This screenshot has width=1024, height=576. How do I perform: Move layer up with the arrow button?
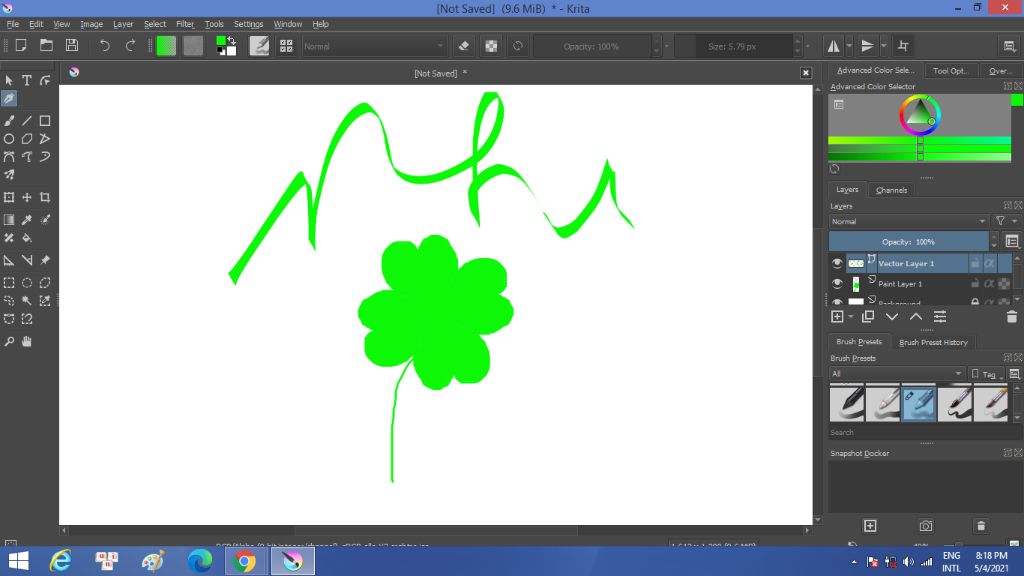[916, 317]
